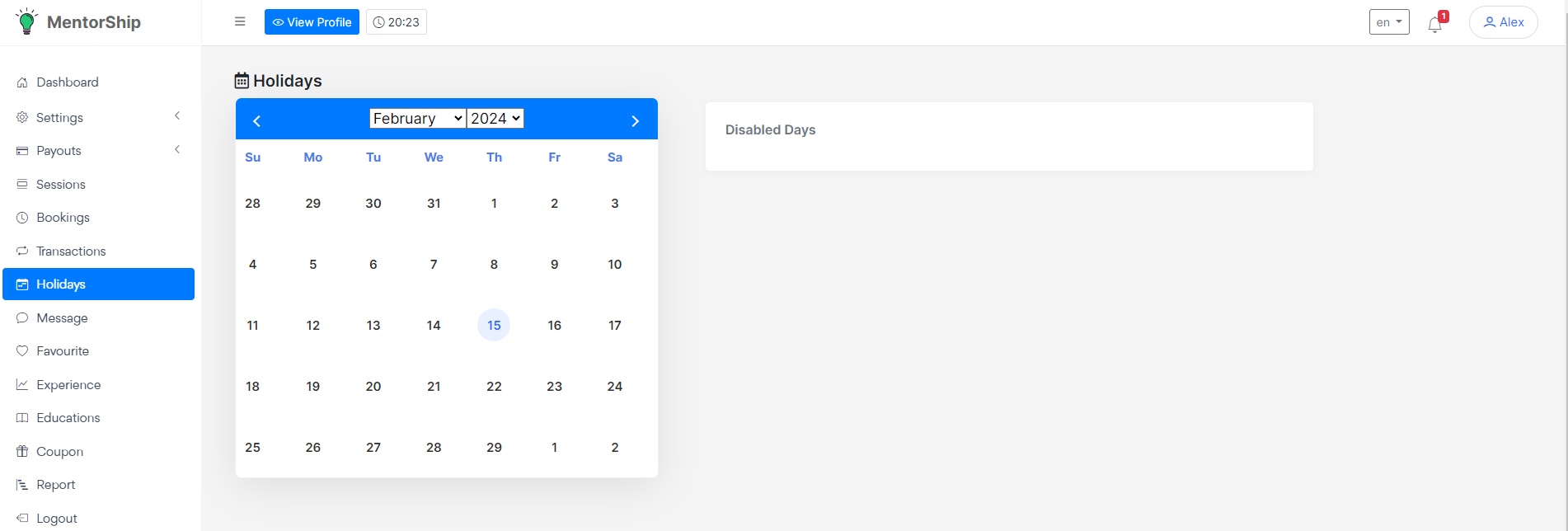Expand the Settings submenu chevron

pos(177,116)
